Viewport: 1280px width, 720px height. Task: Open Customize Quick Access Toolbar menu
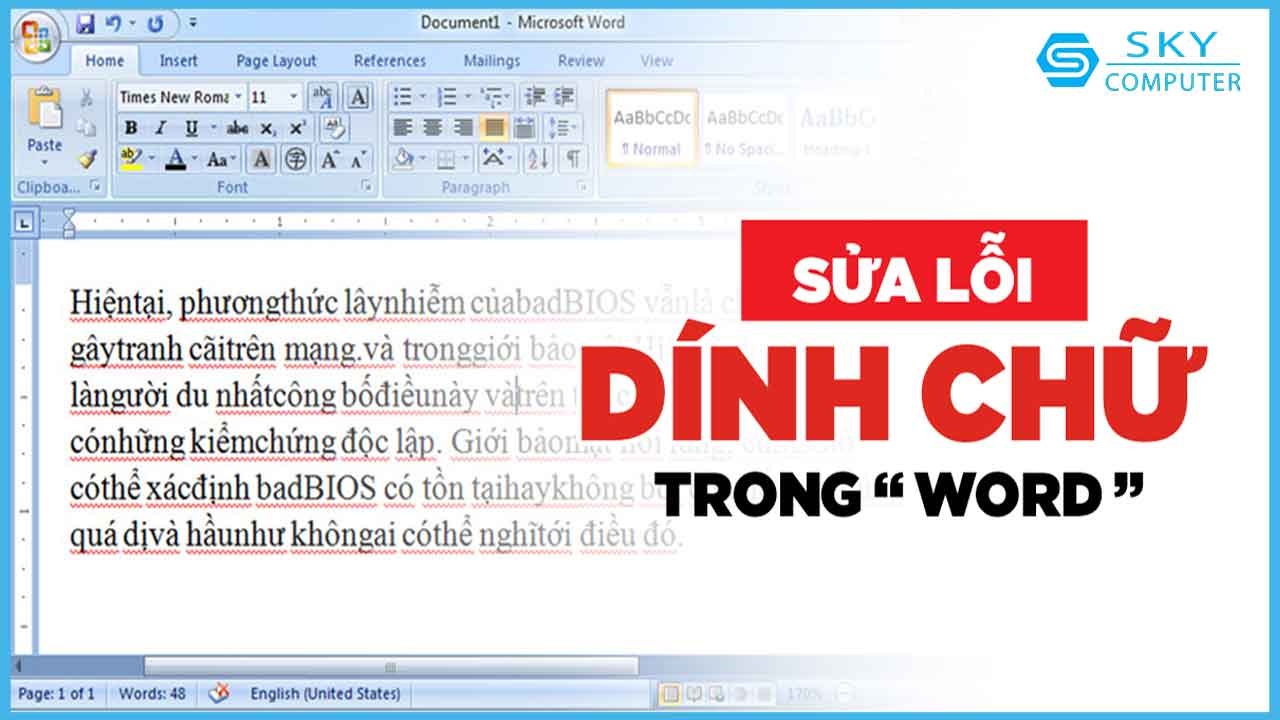pyautogui.click(x=193, y=23)
